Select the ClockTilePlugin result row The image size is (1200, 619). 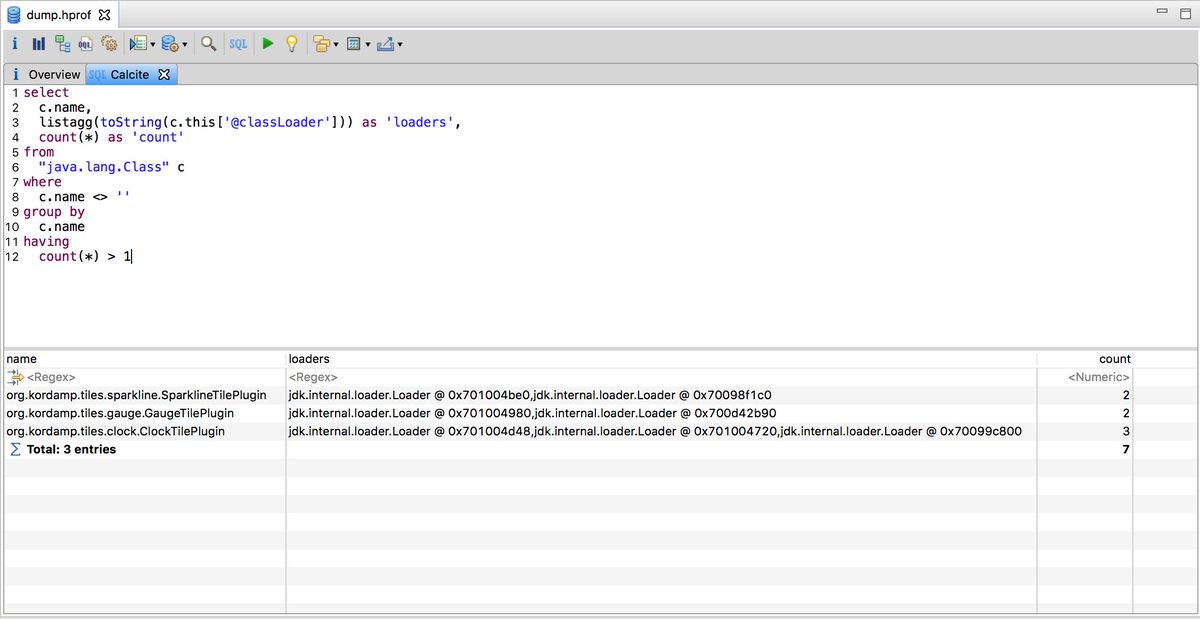point(600,431)
